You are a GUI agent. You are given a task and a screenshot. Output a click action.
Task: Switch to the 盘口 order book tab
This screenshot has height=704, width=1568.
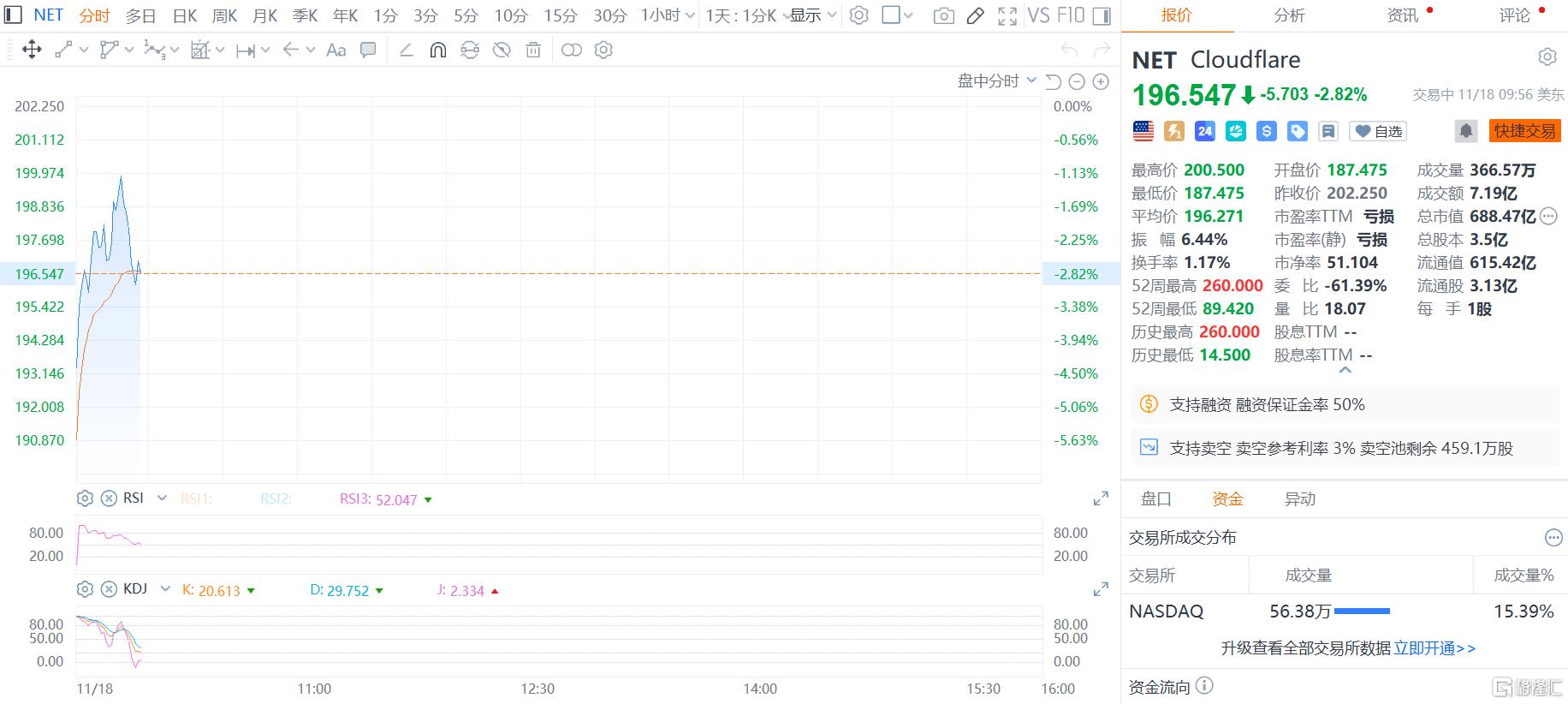coord(1155,498)
